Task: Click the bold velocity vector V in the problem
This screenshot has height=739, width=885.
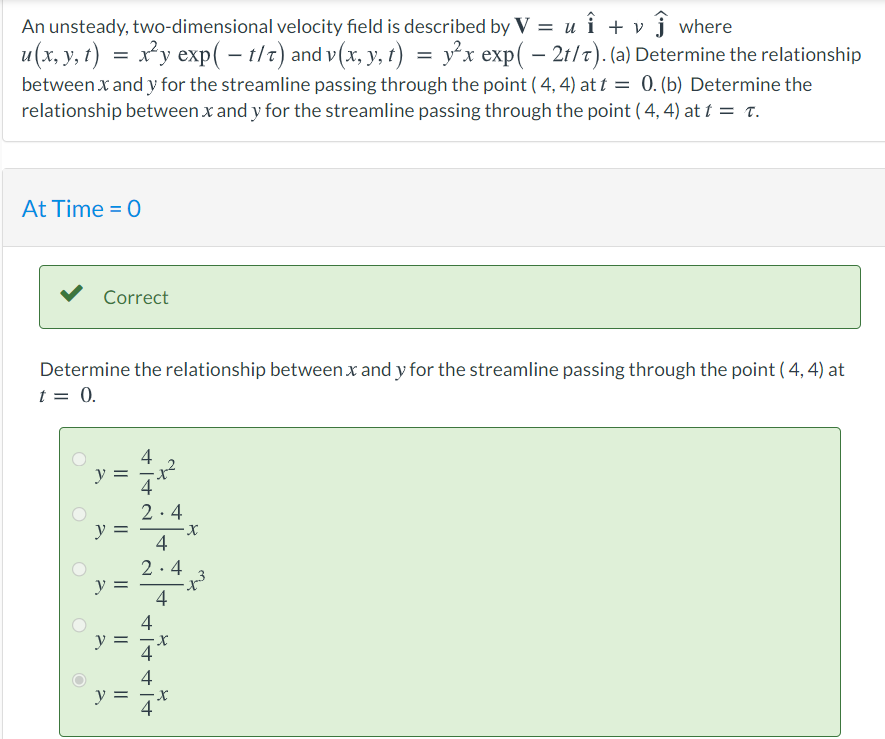Action: coord(524,26)
